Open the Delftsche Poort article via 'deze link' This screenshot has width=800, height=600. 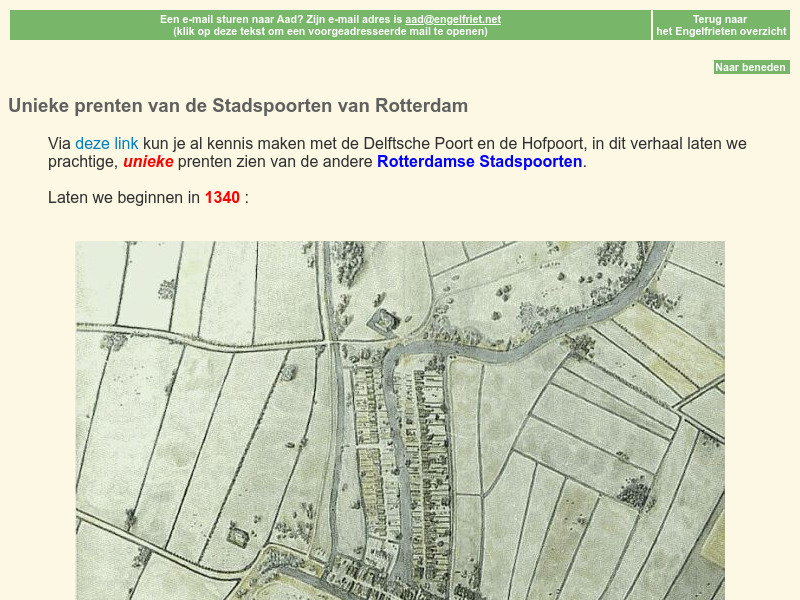pyautogui.click(x=106, y=143)
